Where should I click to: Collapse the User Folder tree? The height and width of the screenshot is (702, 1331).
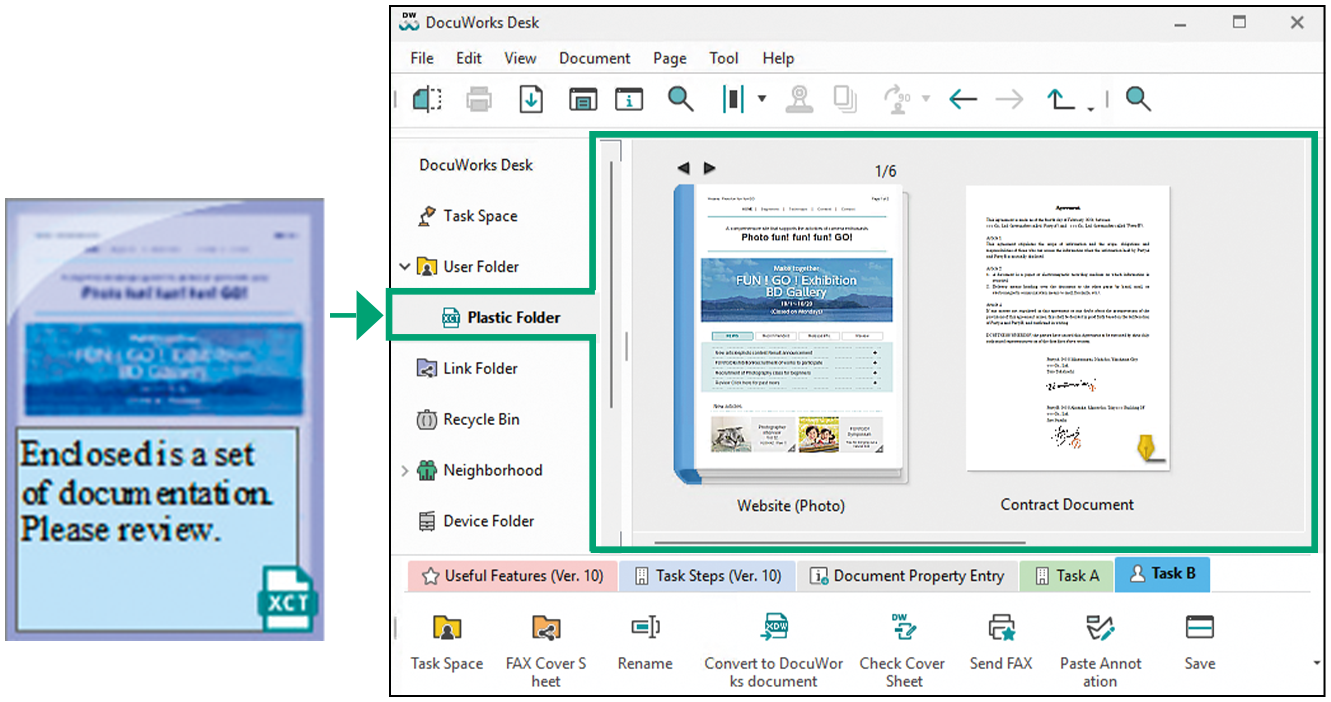404,266
